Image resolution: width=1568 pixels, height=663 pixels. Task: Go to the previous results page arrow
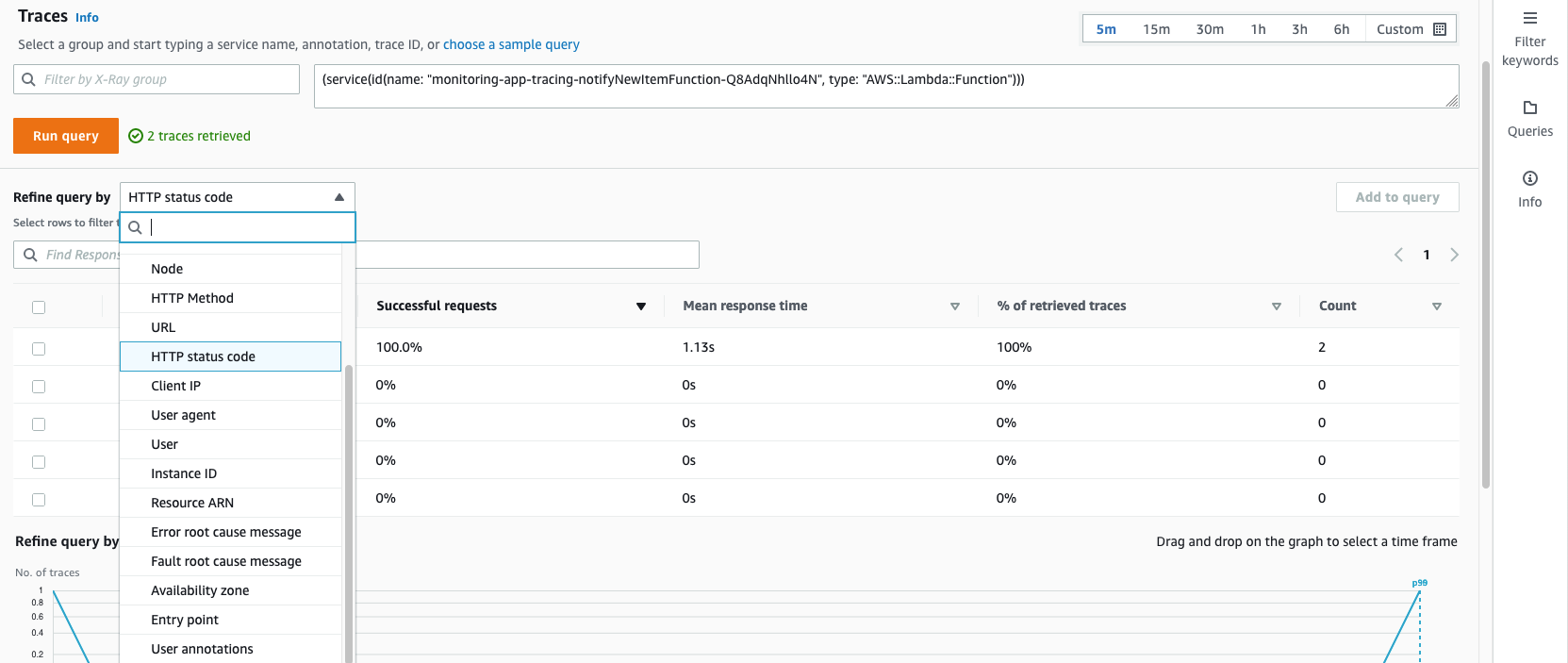(x=1398, y=255)
